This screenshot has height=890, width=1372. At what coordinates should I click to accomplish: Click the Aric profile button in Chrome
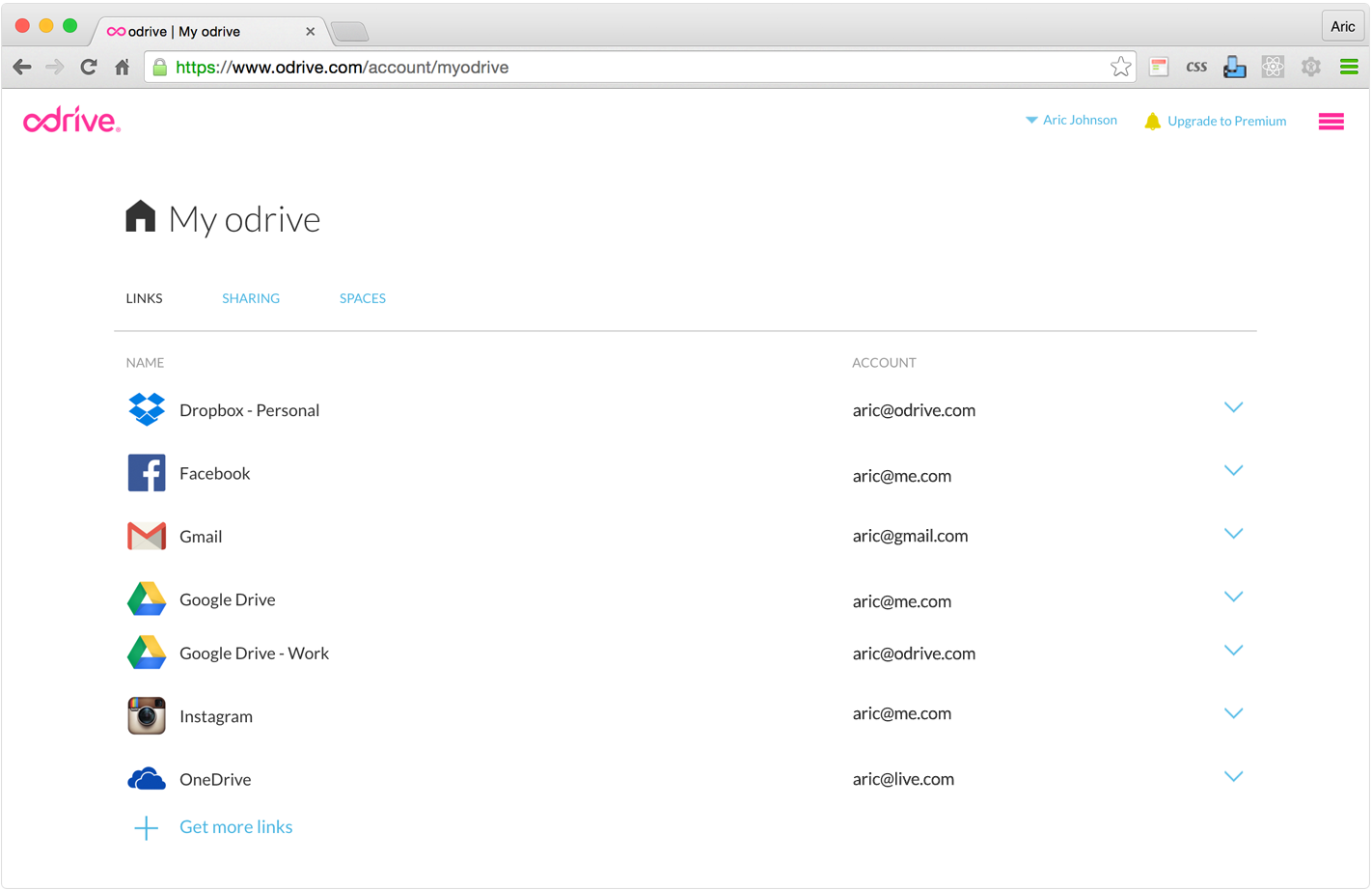pyautogui.click(x=1343, y=26)
